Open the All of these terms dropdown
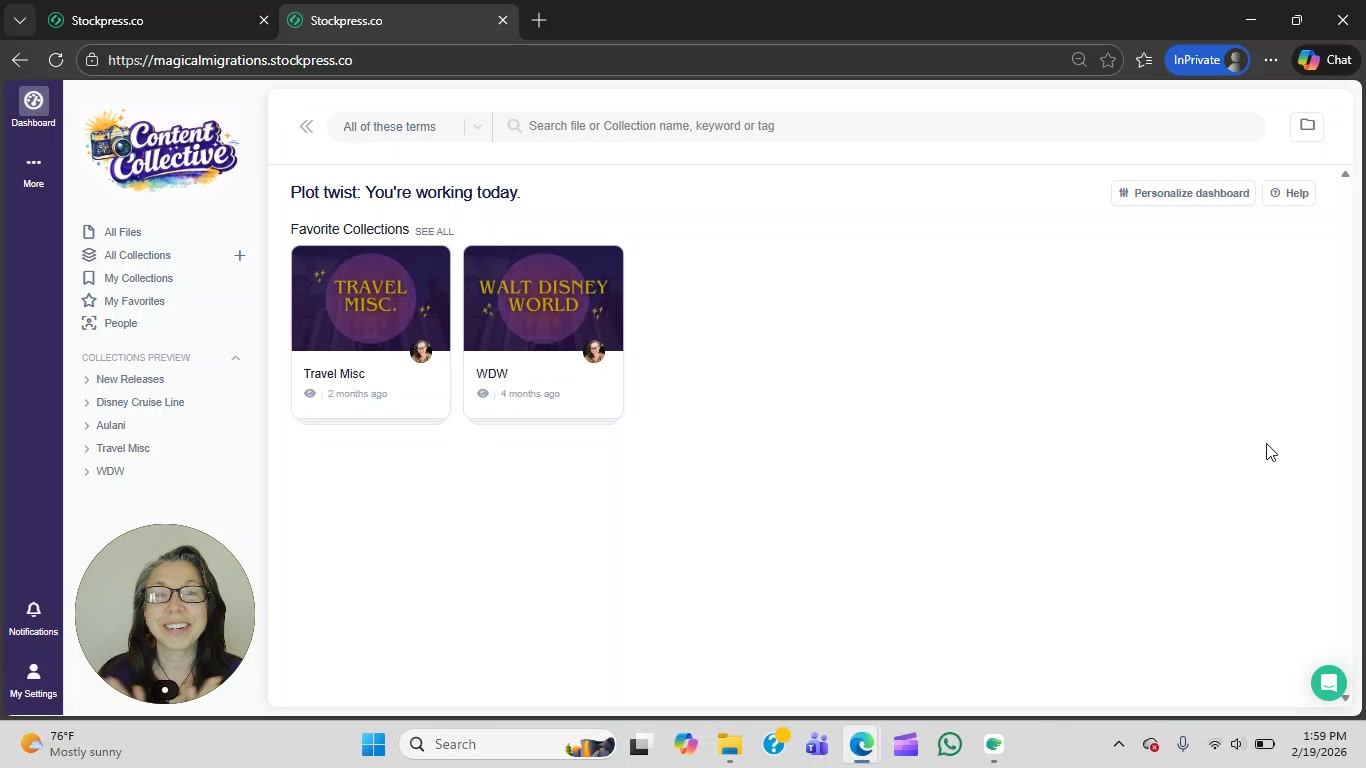This screenshot has width=1366, height=768. coord(410,127)
